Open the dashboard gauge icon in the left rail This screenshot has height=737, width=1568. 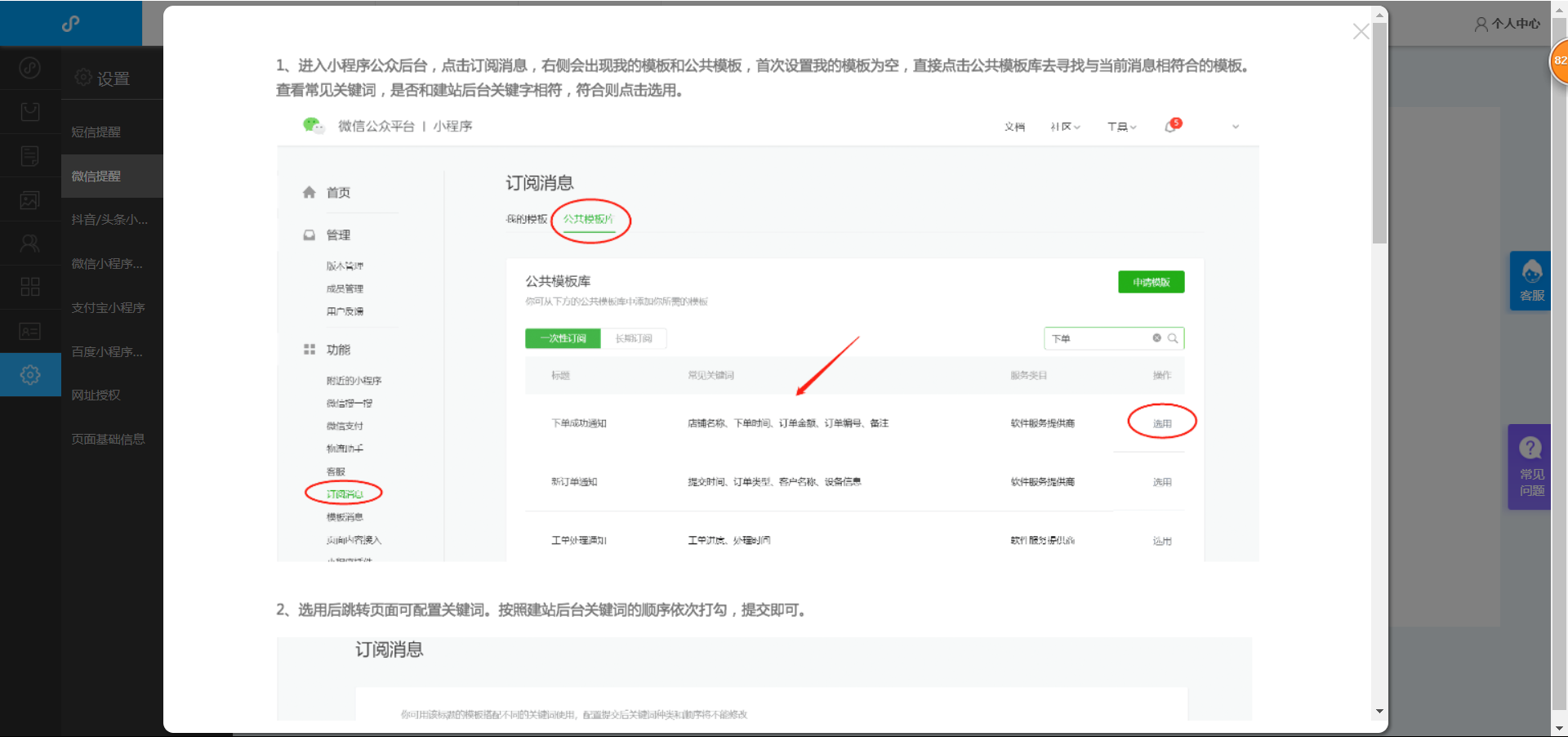coord(30,68)
